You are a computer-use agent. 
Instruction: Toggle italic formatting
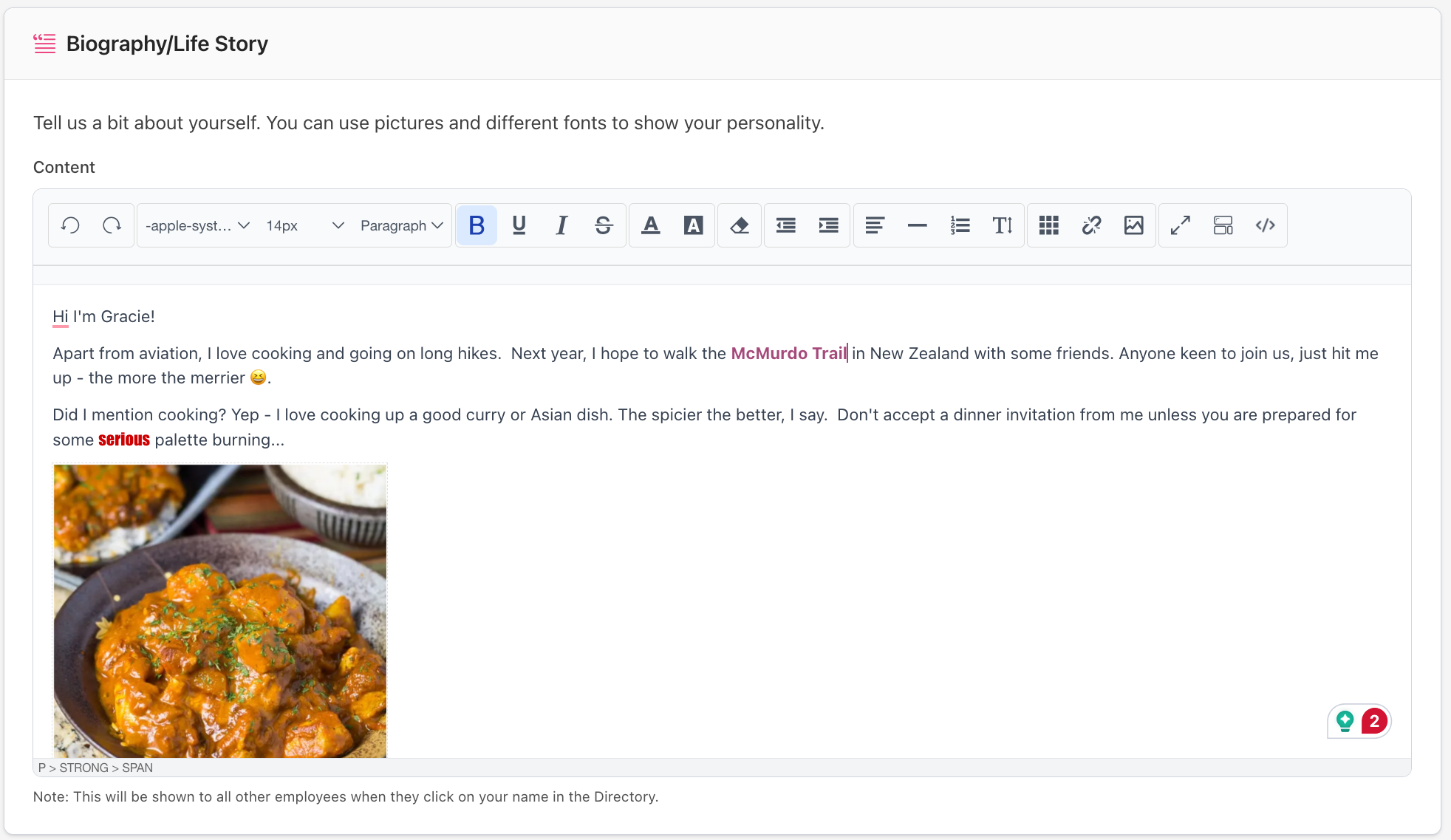(x=561, y=225)
